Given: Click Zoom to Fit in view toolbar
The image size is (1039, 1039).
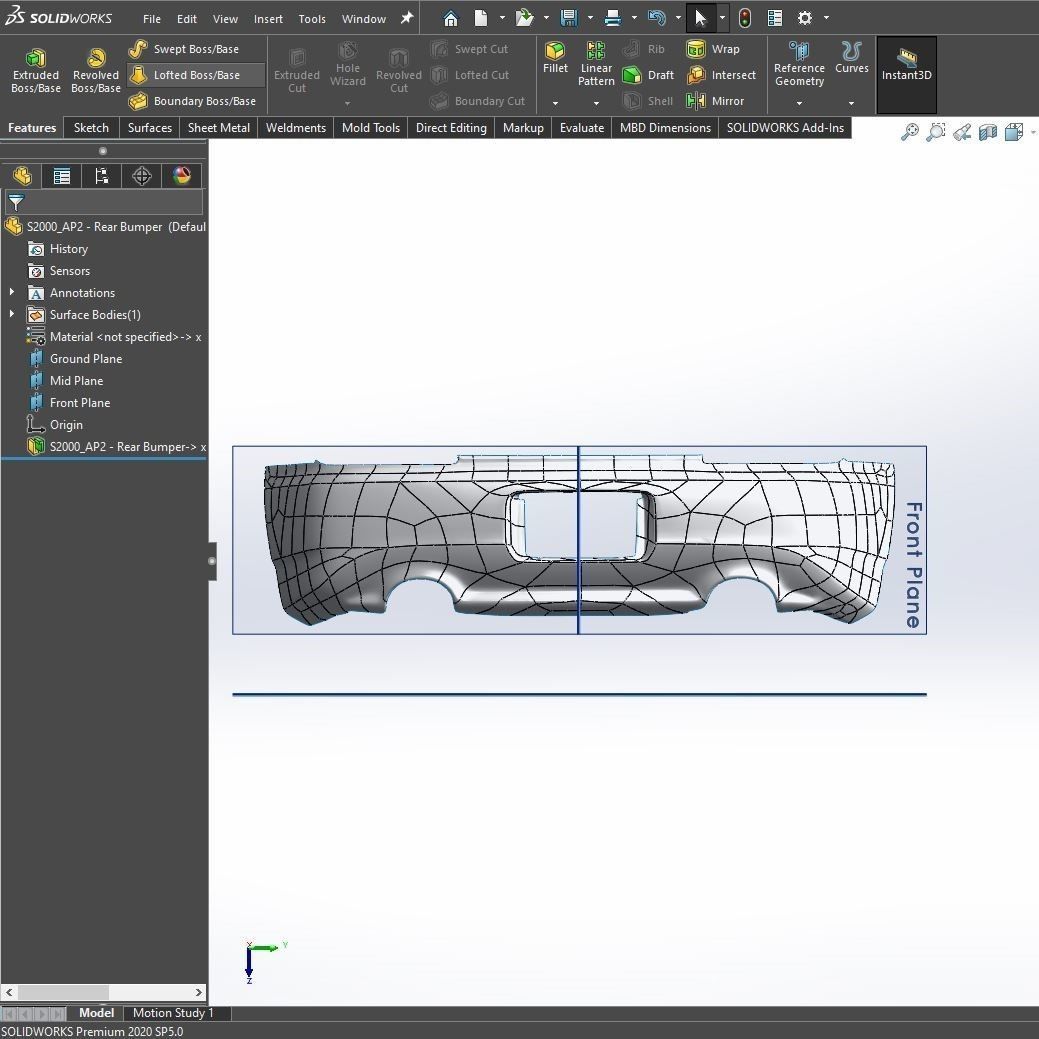Looking at the screenshot, I should pyautogui.click(x=910, y=132).
